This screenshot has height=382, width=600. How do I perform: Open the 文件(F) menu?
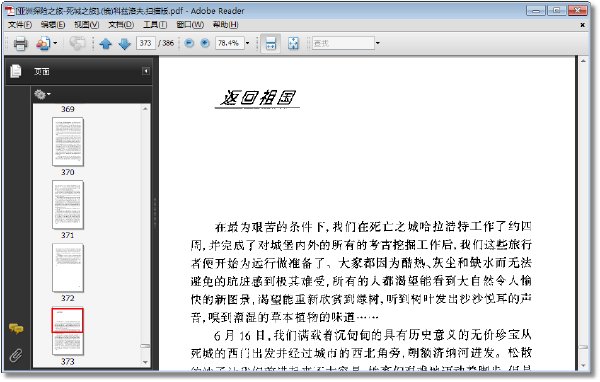(20, 24)
